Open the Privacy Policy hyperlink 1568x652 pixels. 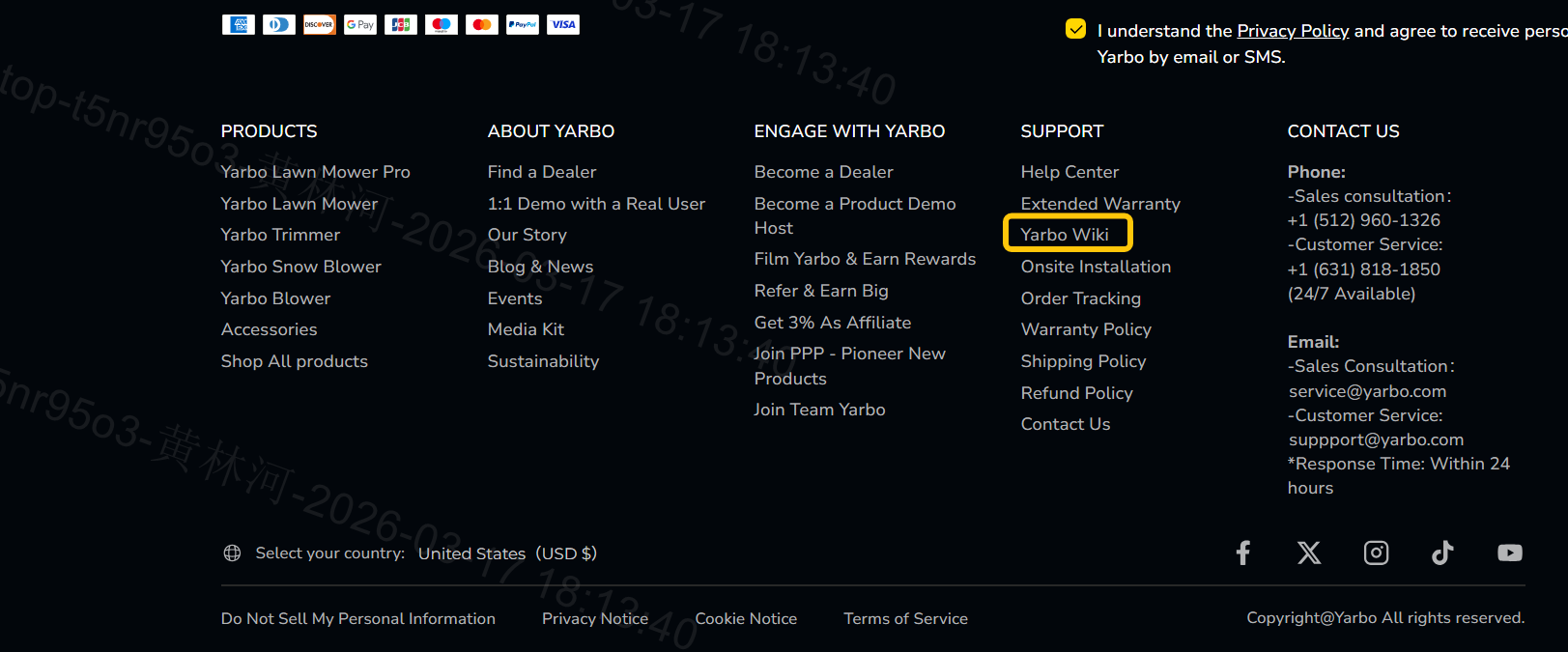(x=1293, y=31)
